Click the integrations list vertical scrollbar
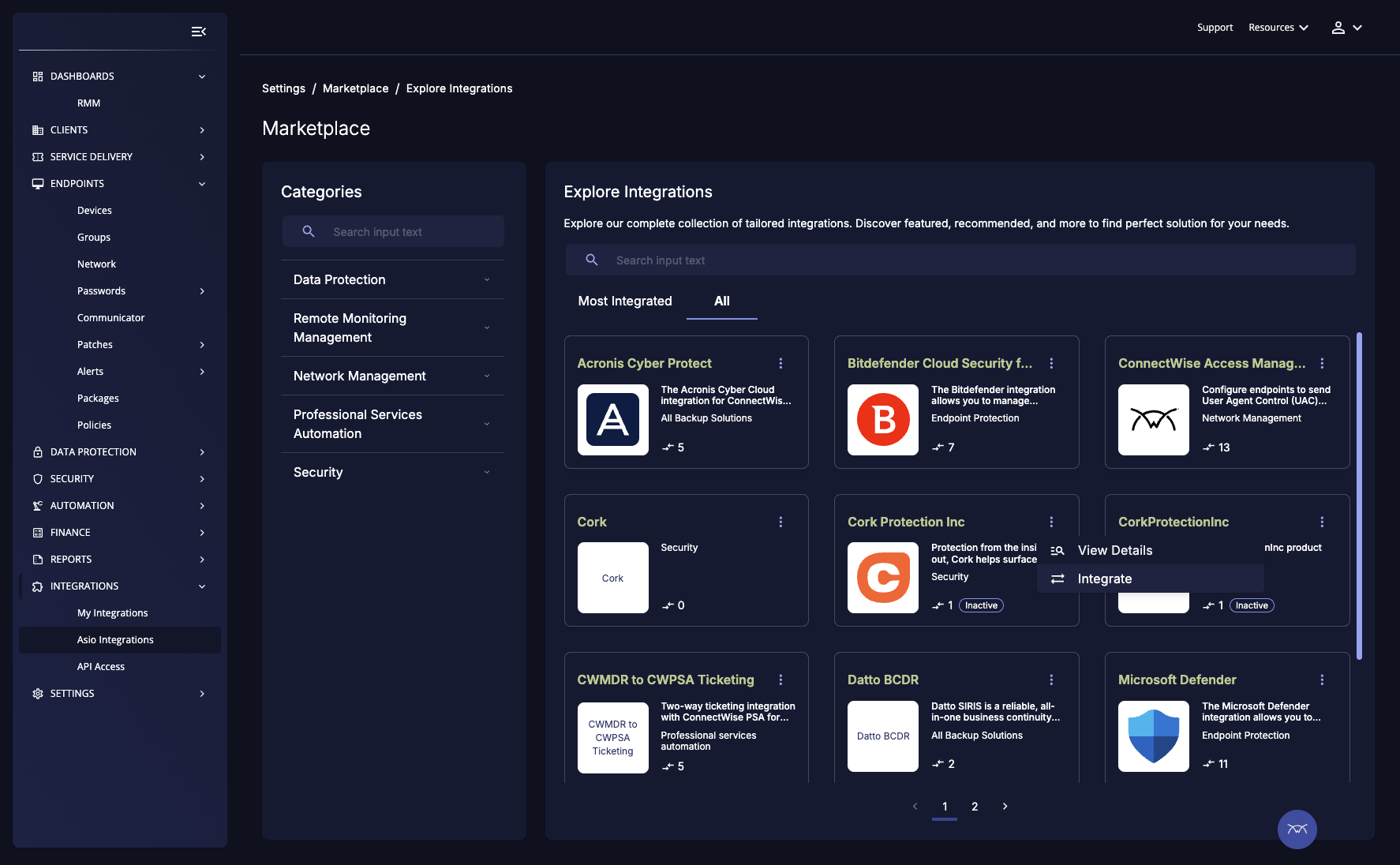This screenshot has width=1400, height=865. pyautogui.click(x=1359, y=496)
